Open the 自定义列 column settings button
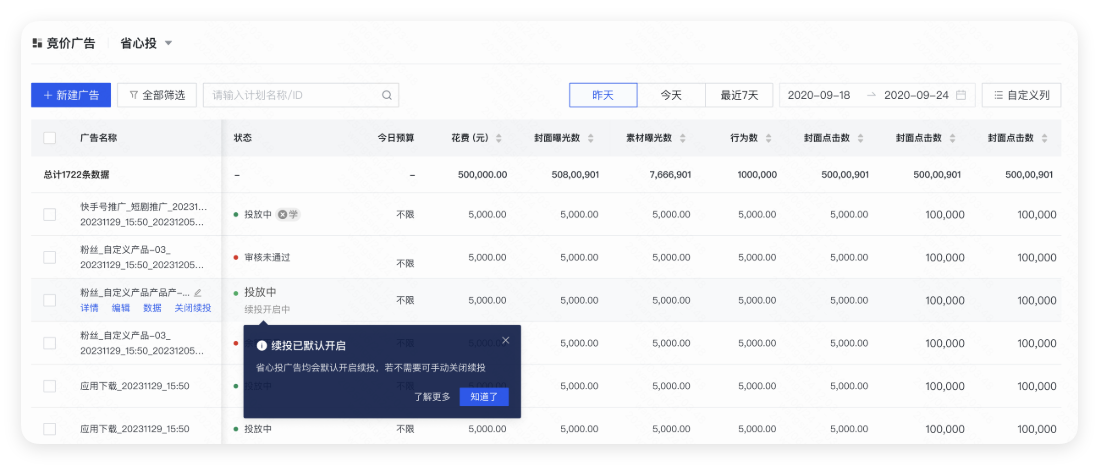This screenshot has width=1099, height=465. pos(1021,95)
